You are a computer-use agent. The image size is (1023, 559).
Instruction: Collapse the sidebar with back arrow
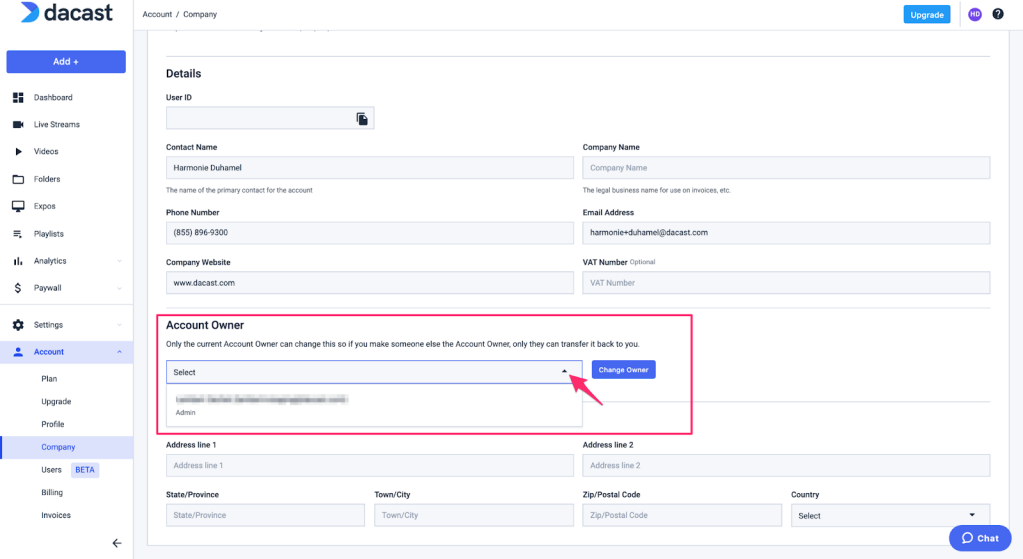point(117,543)
